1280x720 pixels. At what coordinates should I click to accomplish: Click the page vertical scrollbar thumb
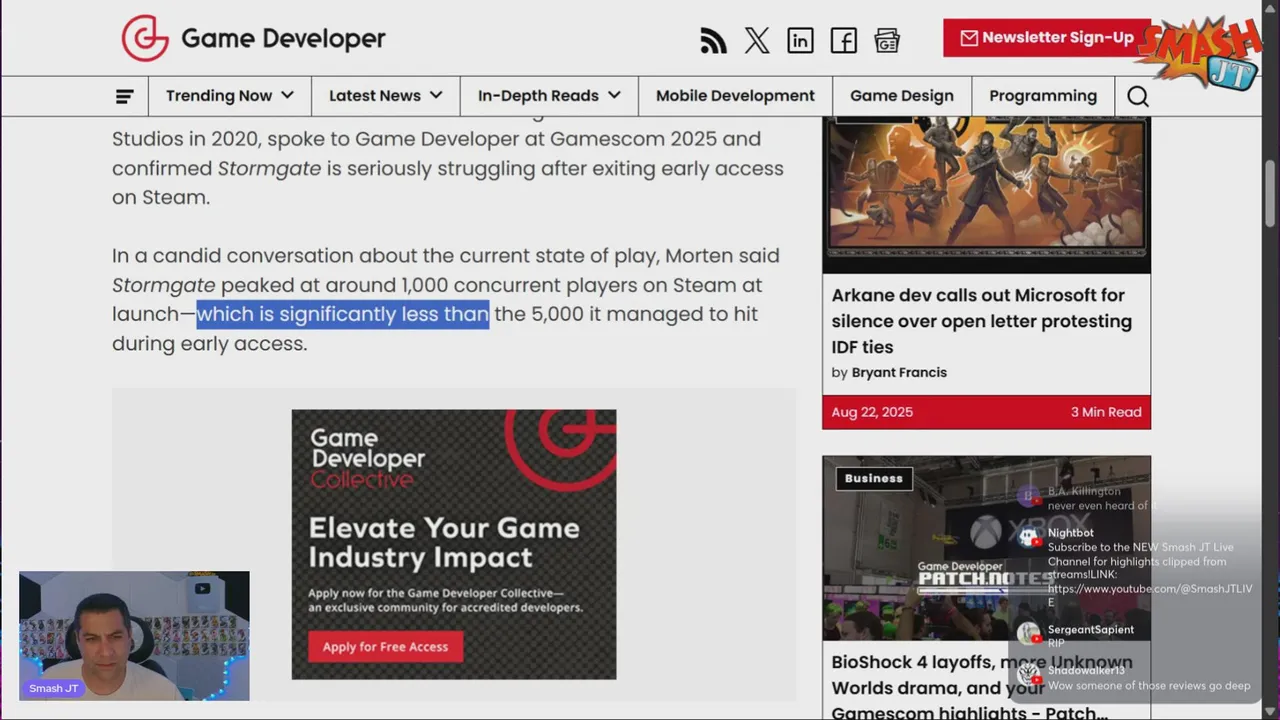click(x=1271, y=194)
